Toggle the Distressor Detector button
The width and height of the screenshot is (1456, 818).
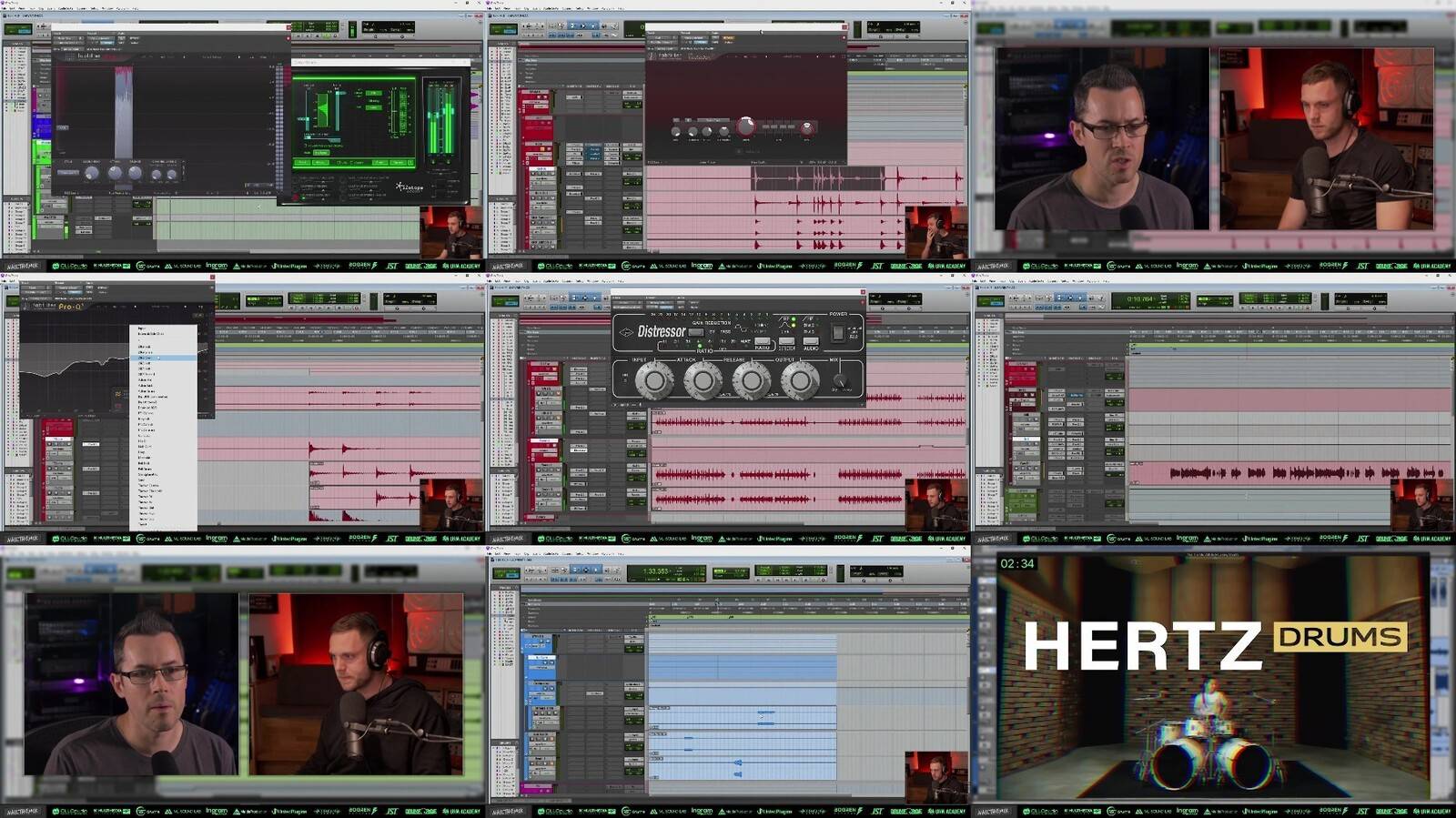pos(786,342)
